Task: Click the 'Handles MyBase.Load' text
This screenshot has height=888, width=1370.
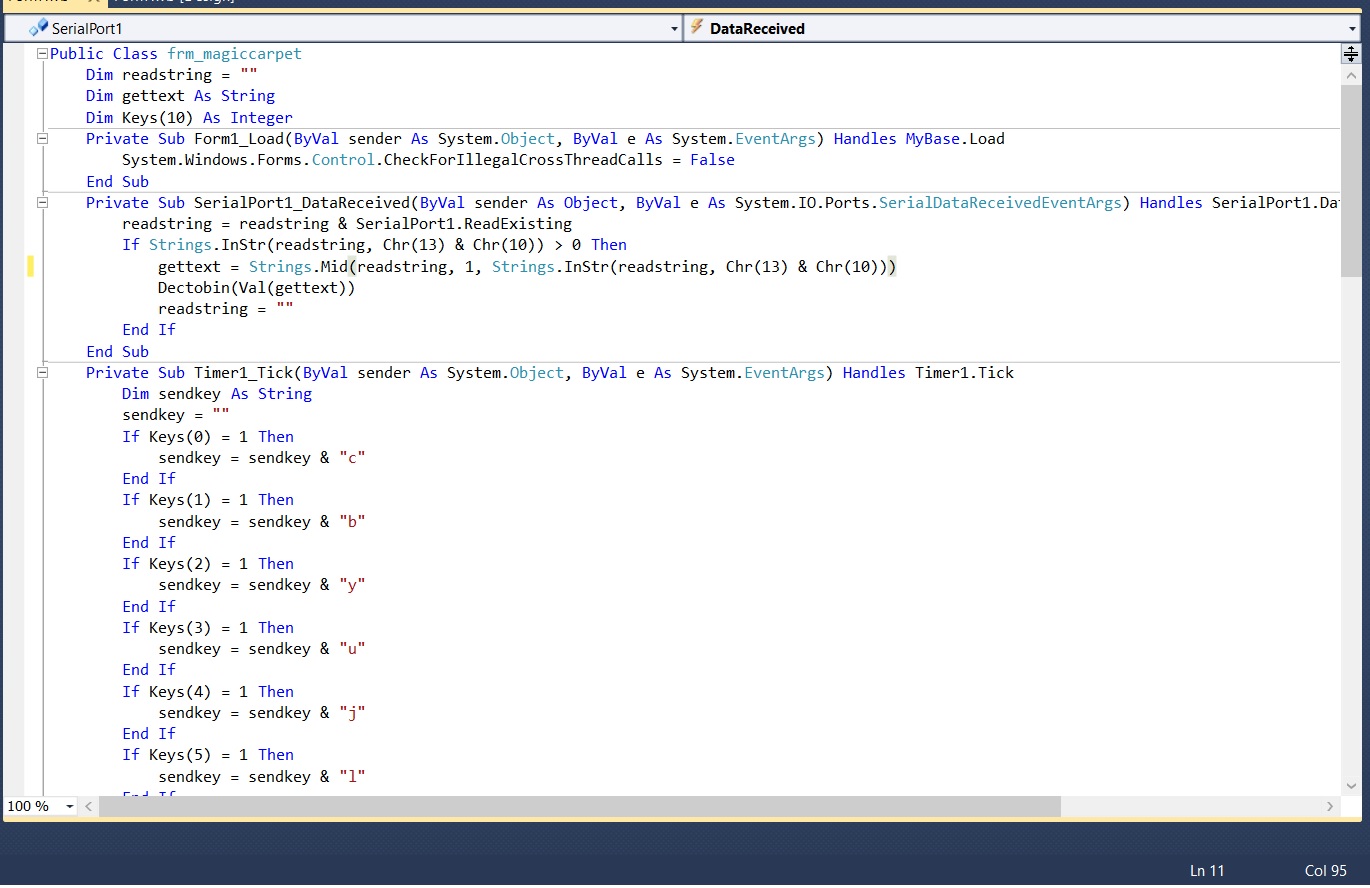Action: point(919,139)
